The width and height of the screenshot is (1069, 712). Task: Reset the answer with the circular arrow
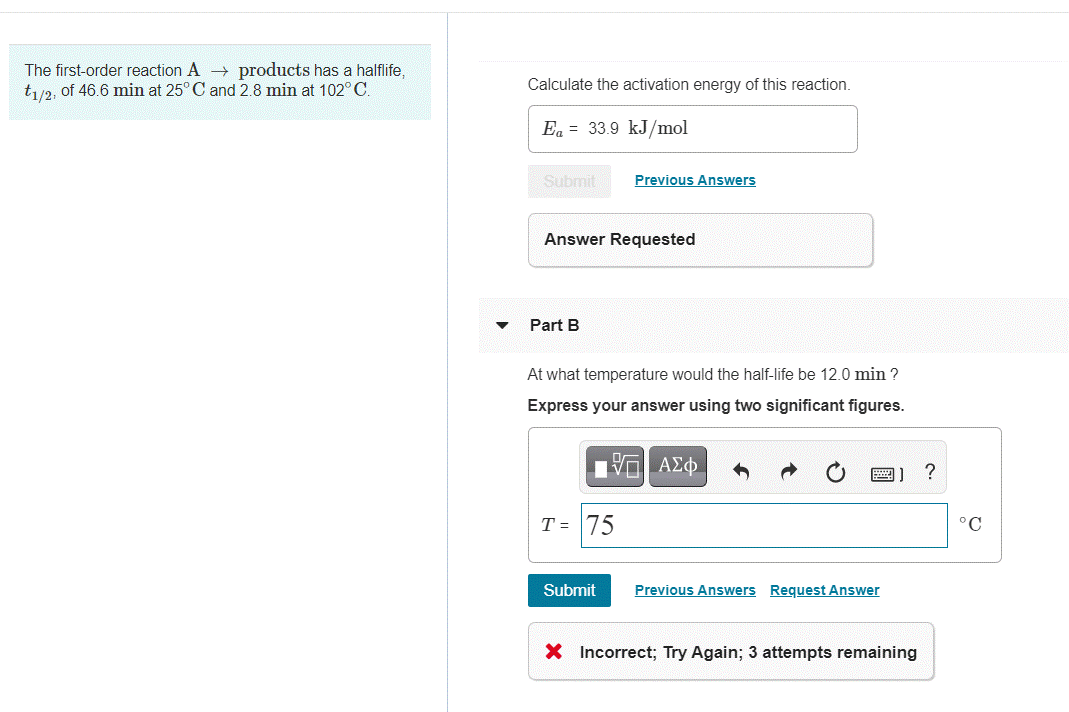pyautogui.click(x=835, y=472)
